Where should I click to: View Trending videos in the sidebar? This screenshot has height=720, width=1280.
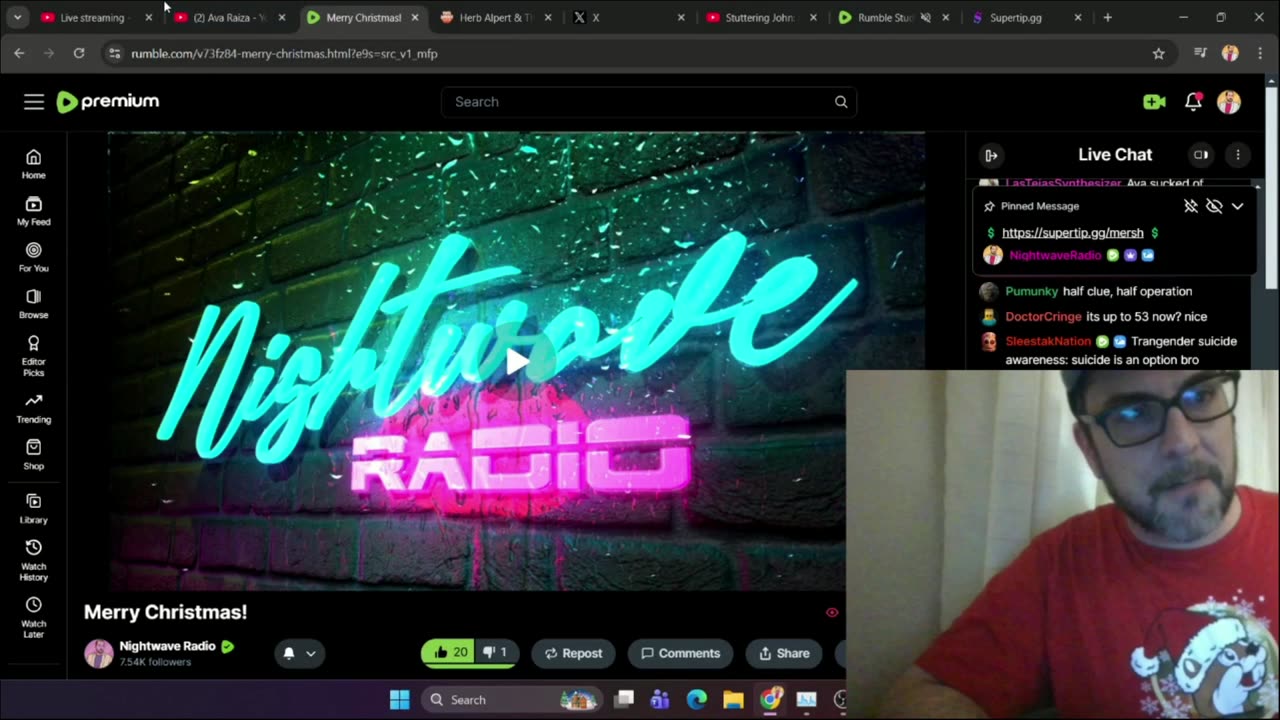tap(34, 408)
